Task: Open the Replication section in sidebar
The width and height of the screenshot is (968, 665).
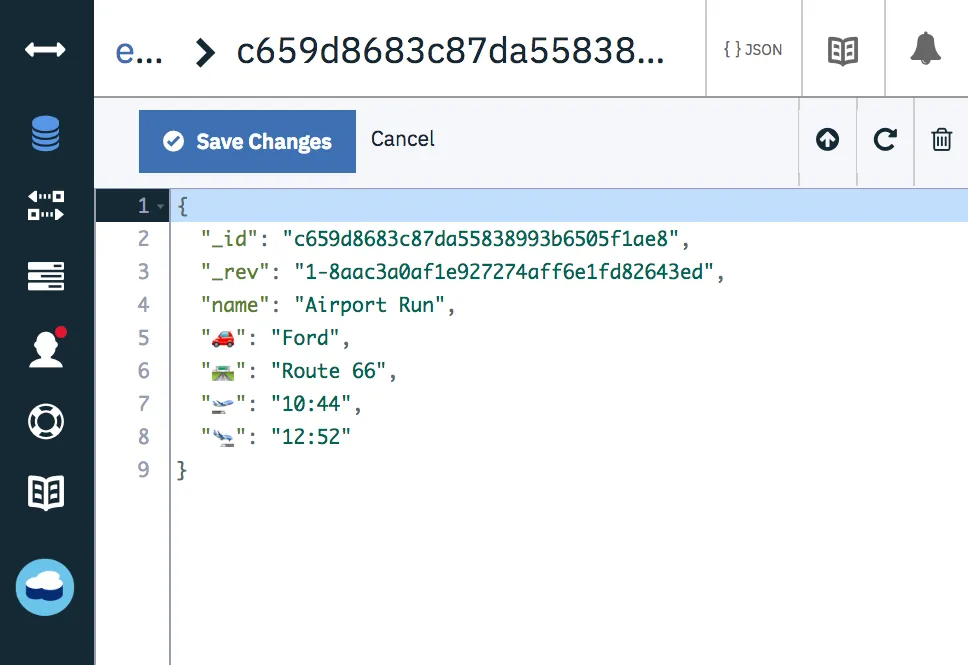Action: (x=46, y=206)
